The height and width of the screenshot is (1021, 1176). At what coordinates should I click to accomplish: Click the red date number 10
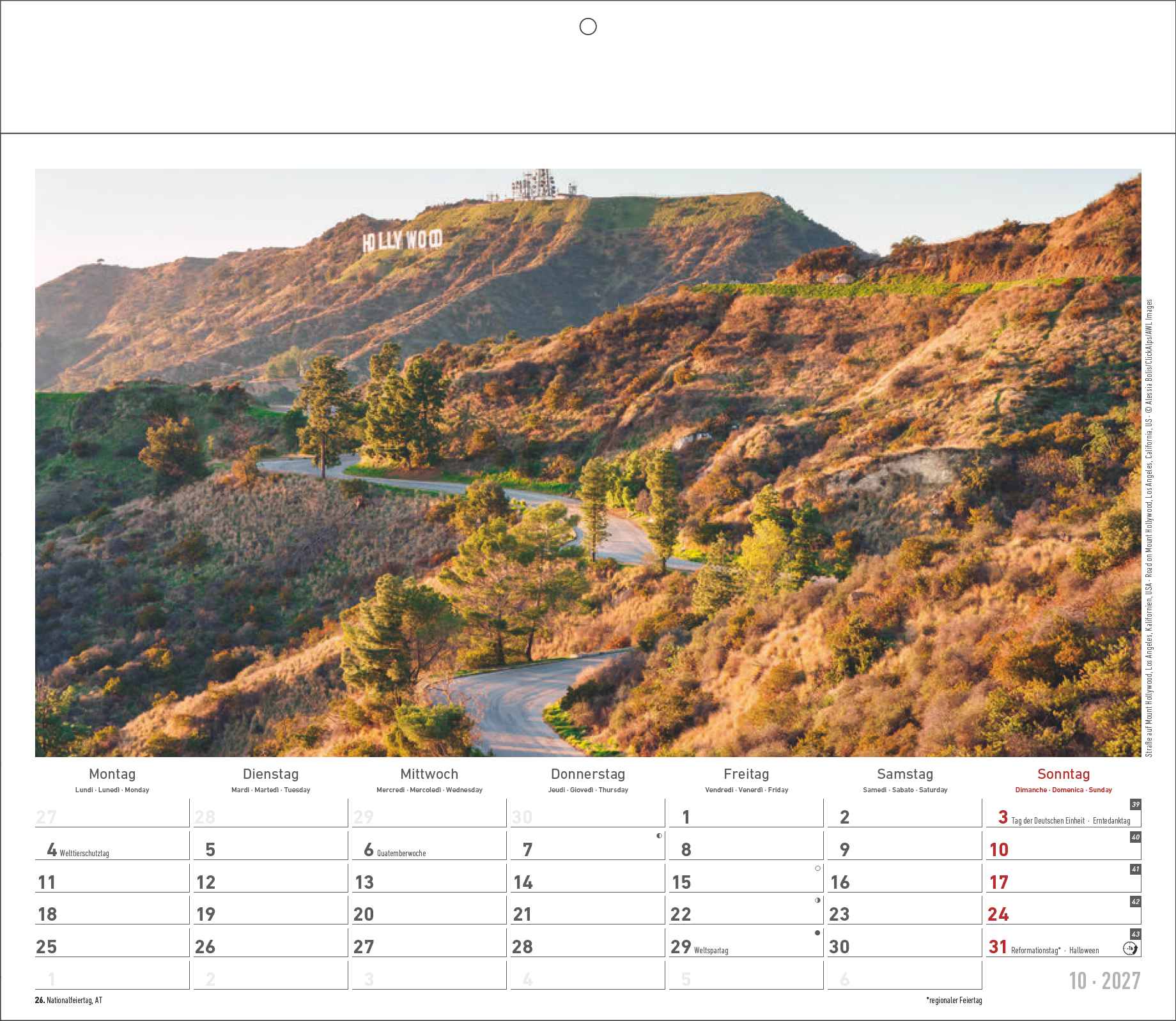tap(999, 850)
